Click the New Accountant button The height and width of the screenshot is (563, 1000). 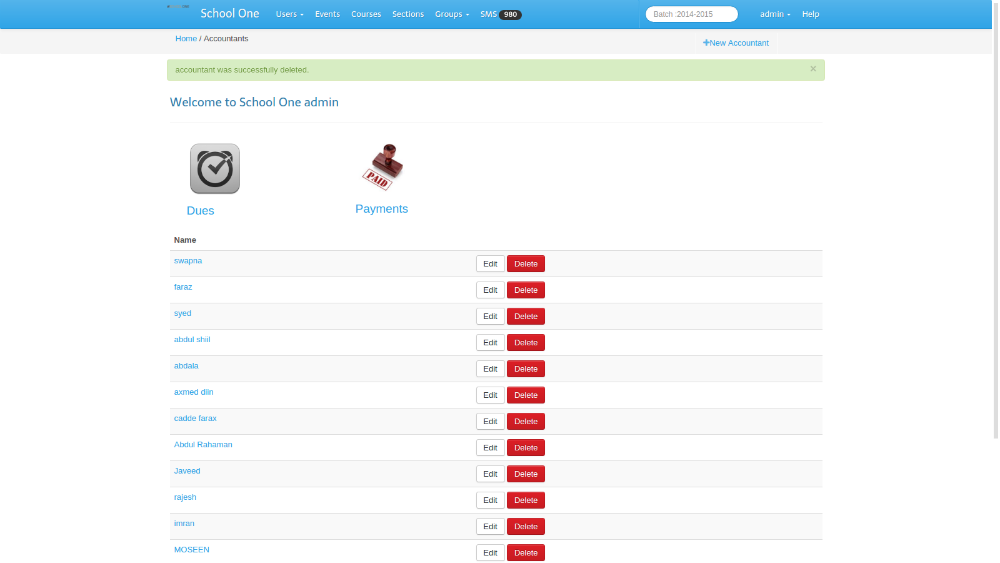pos(736,43)
